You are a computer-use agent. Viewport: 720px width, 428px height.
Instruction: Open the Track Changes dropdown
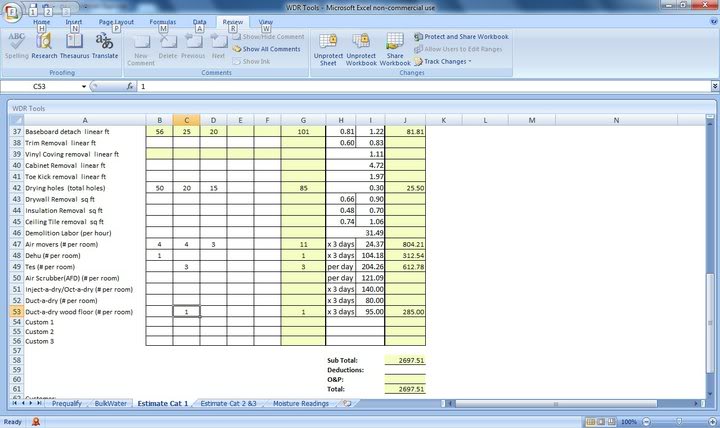pos(447,61)
